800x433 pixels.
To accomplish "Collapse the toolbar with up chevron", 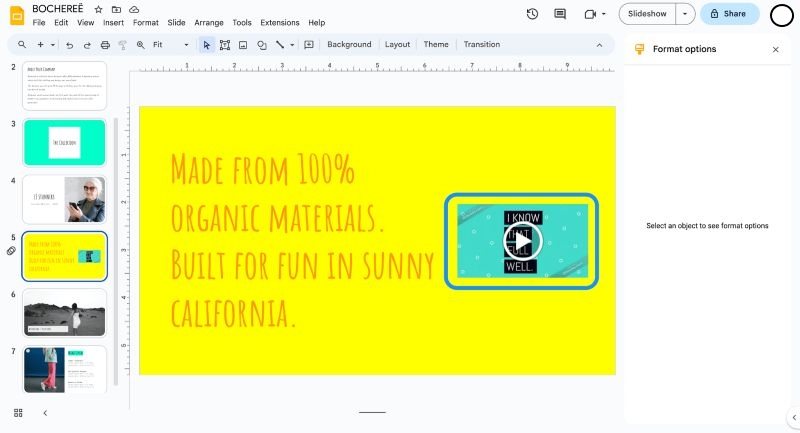I will pos(599,45).
